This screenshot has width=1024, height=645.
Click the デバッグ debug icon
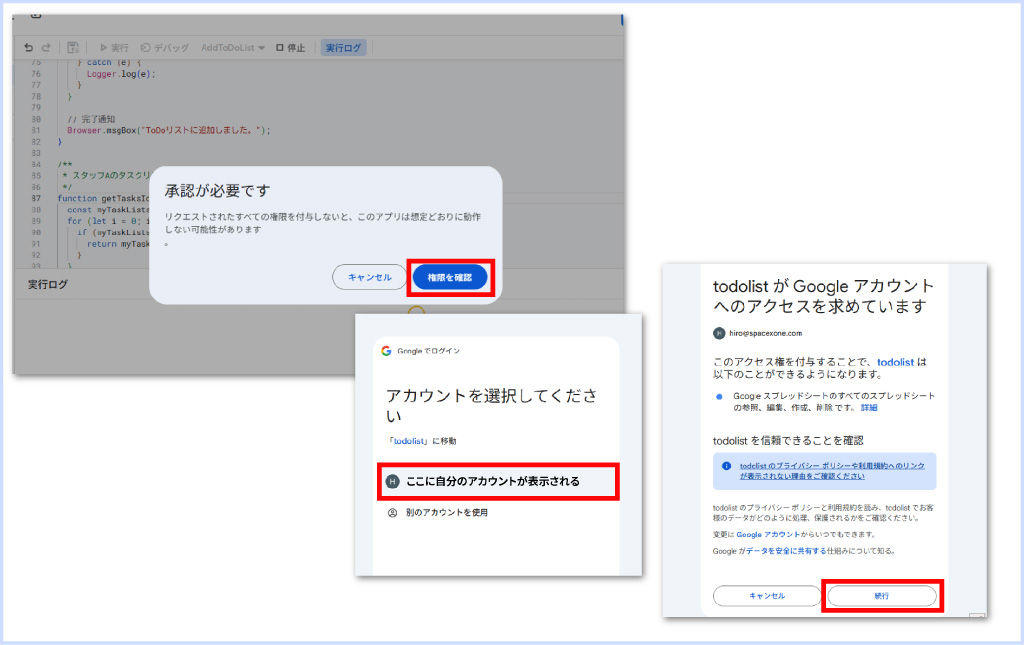146,47
